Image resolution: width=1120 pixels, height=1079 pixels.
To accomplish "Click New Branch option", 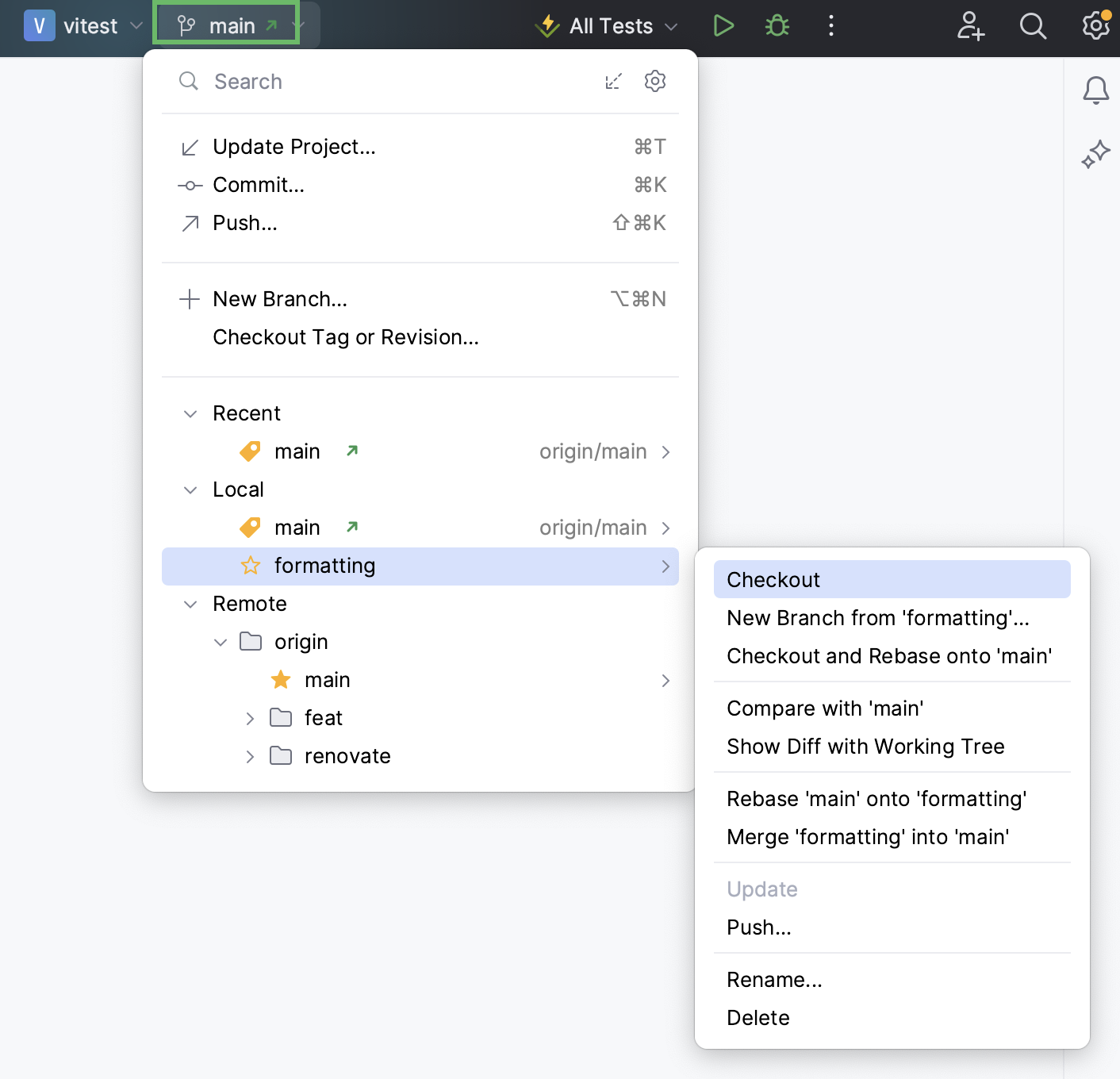I will click(279, 299).
